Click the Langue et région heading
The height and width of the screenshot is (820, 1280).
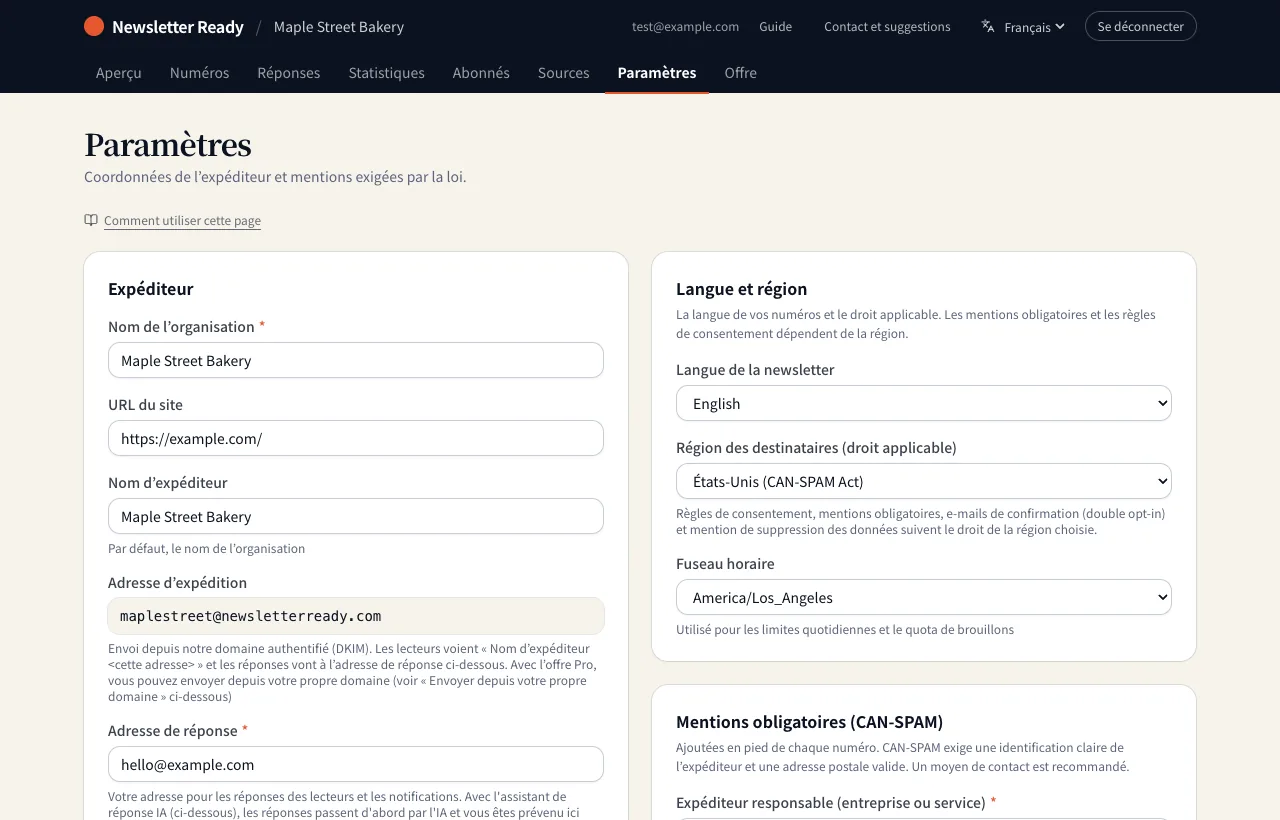[x=742, y=289]
